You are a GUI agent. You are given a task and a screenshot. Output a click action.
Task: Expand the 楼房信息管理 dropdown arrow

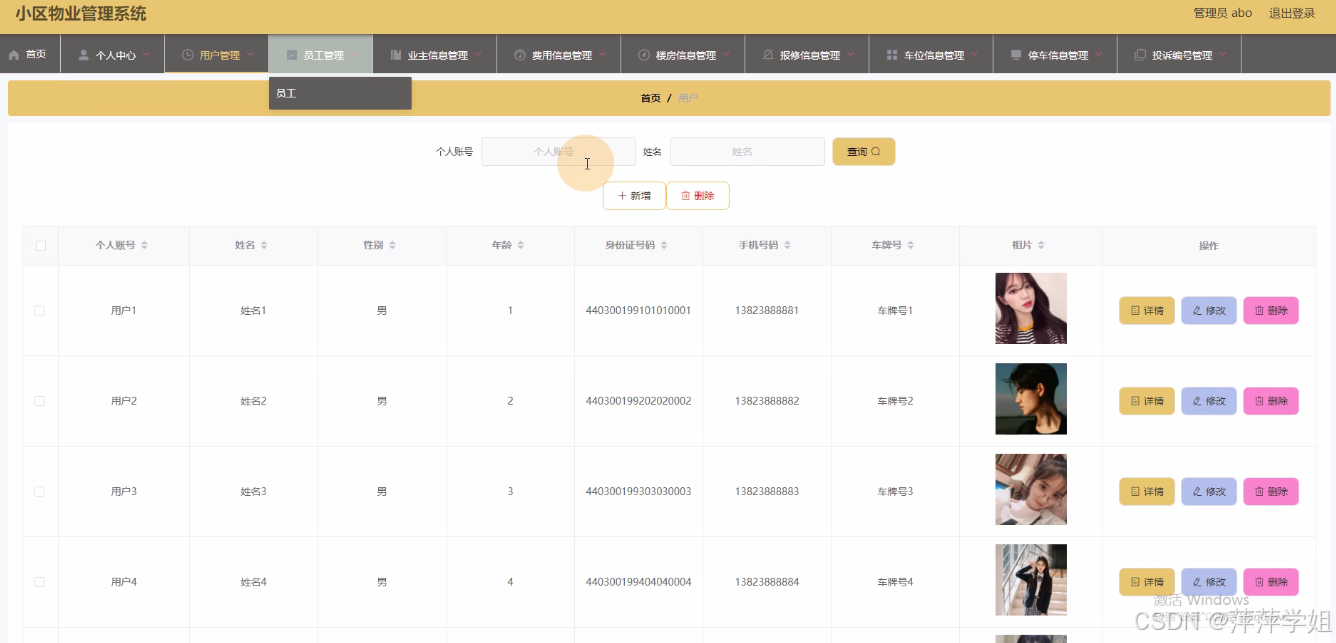pos(726,55)
